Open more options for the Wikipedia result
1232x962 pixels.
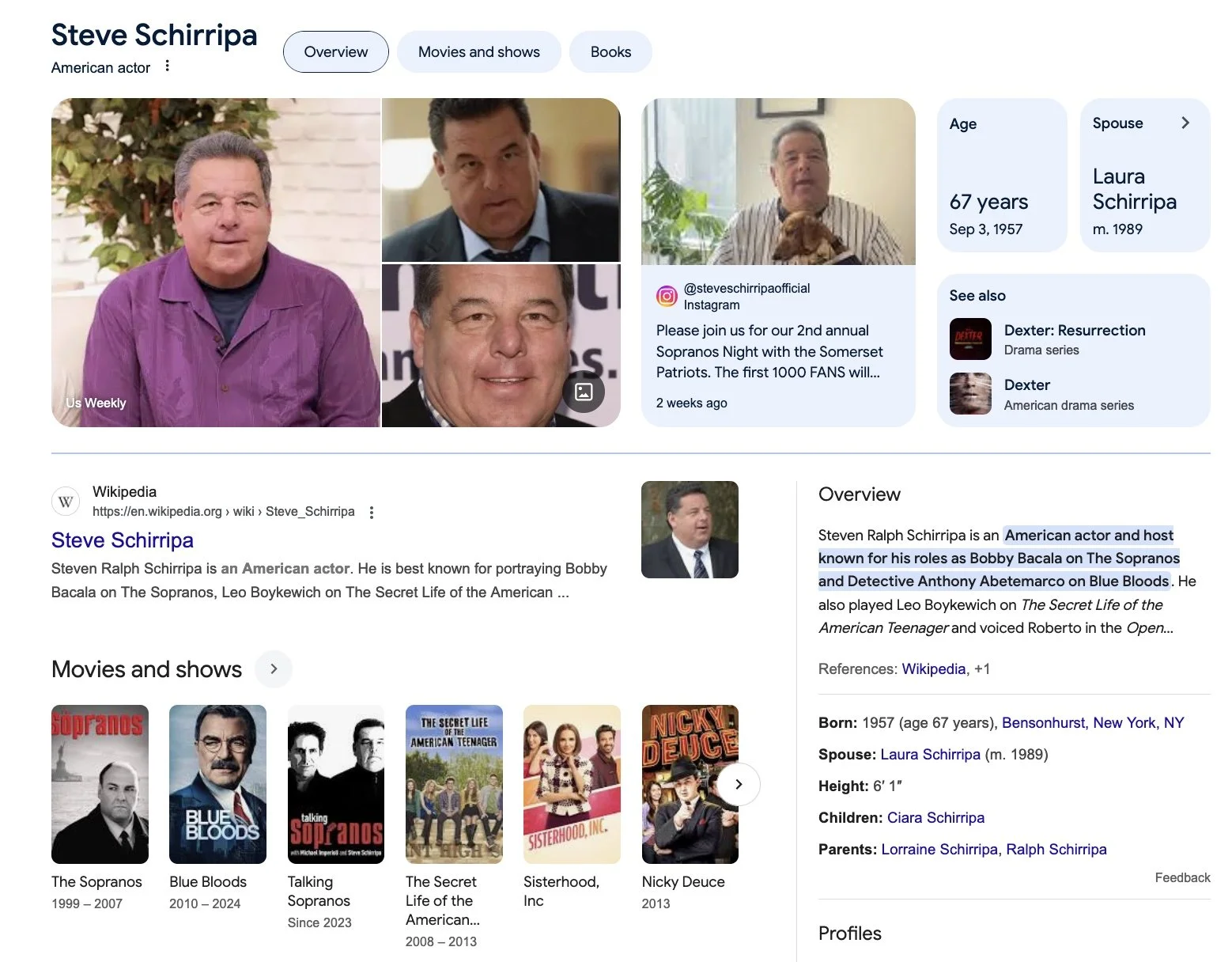pyautogui.click(x=372, y=512)
